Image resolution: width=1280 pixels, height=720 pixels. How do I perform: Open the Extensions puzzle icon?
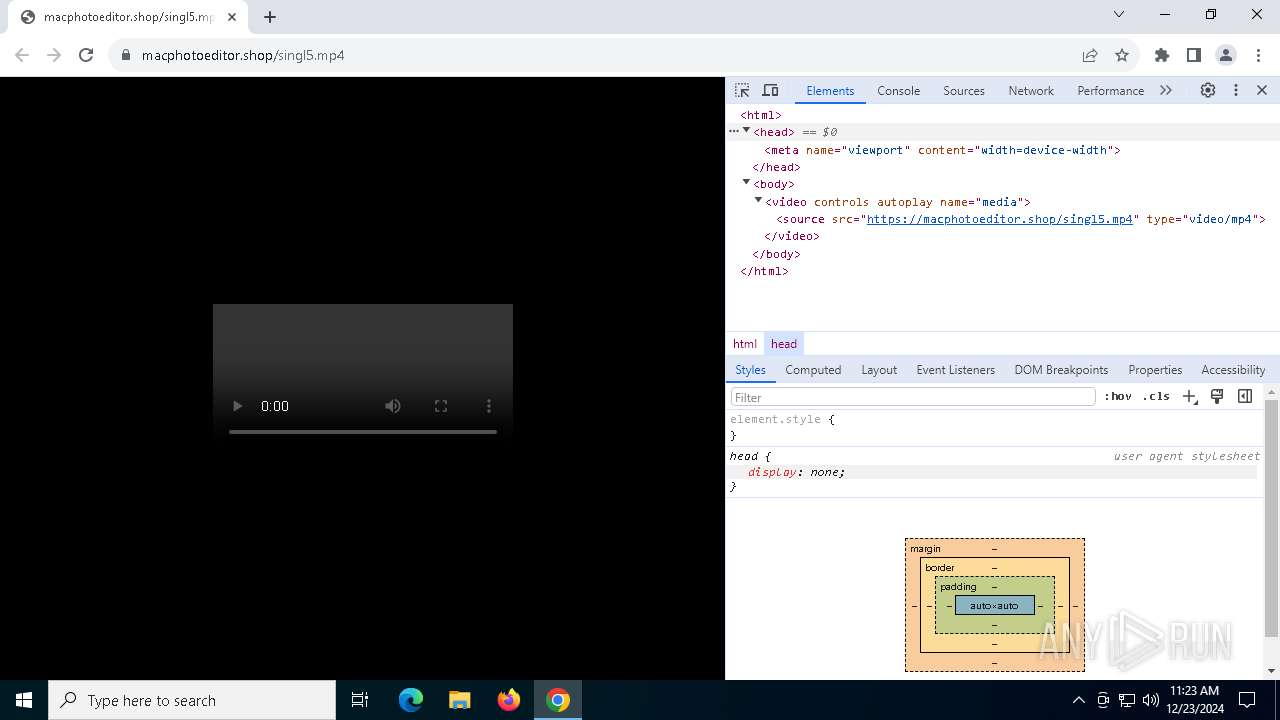[x=1162, y=55]
